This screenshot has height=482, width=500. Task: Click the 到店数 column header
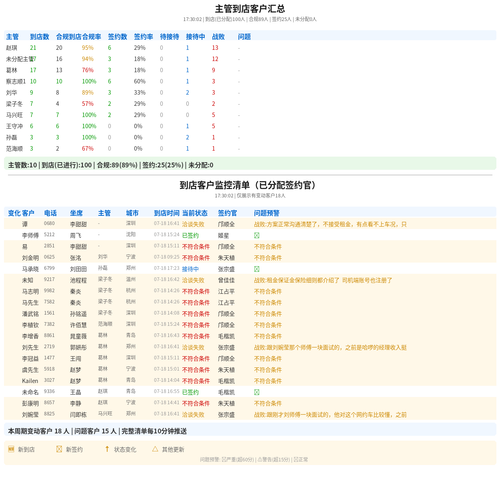[x=39, y=37]
